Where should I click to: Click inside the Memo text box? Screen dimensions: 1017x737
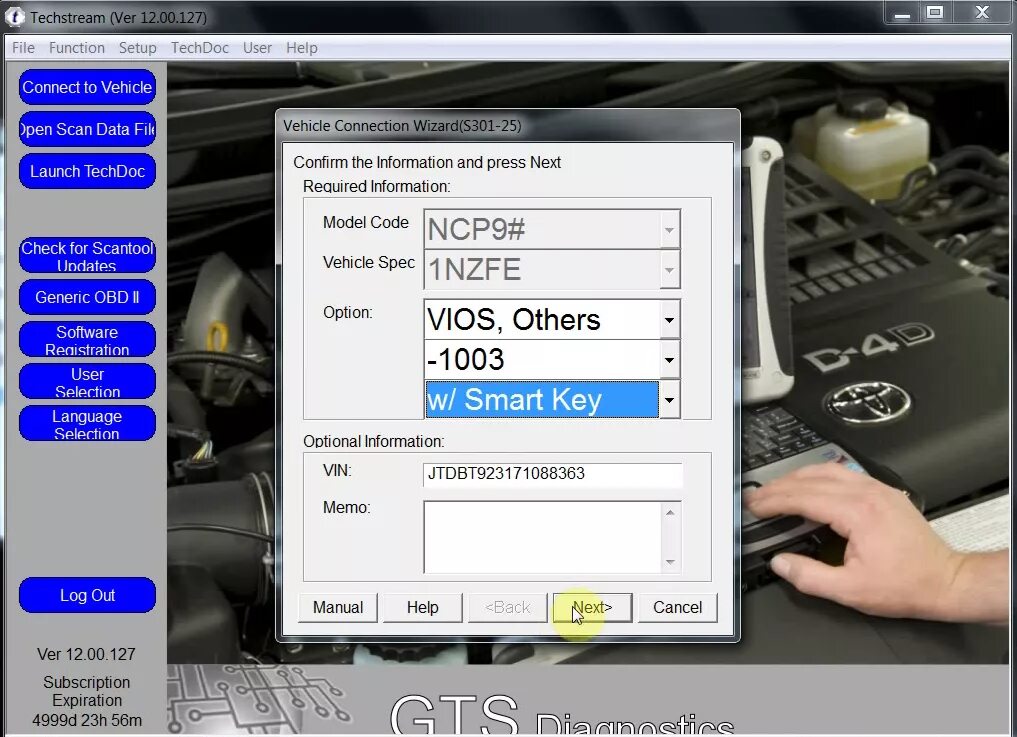(x=542, y=537)
